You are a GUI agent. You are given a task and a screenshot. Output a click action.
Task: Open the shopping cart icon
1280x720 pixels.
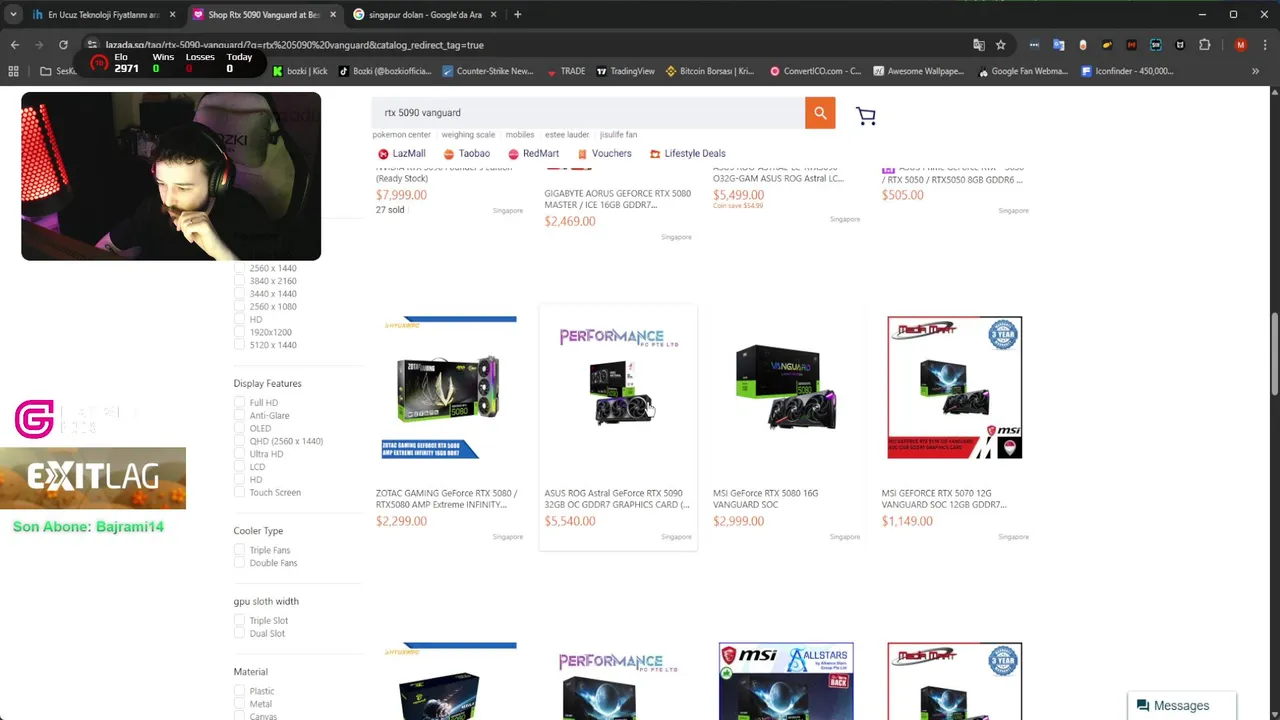(x=866, y=116)
